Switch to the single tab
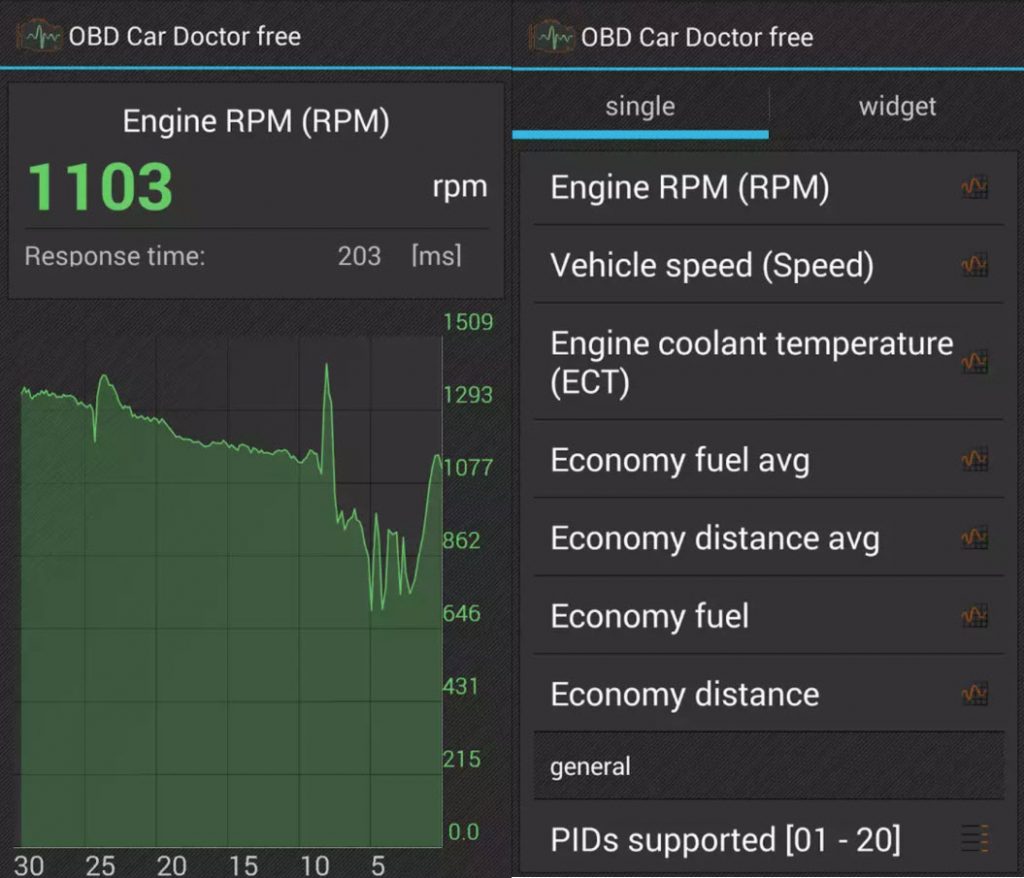This screenshot has width=1024, height=878. coord(640,108)
